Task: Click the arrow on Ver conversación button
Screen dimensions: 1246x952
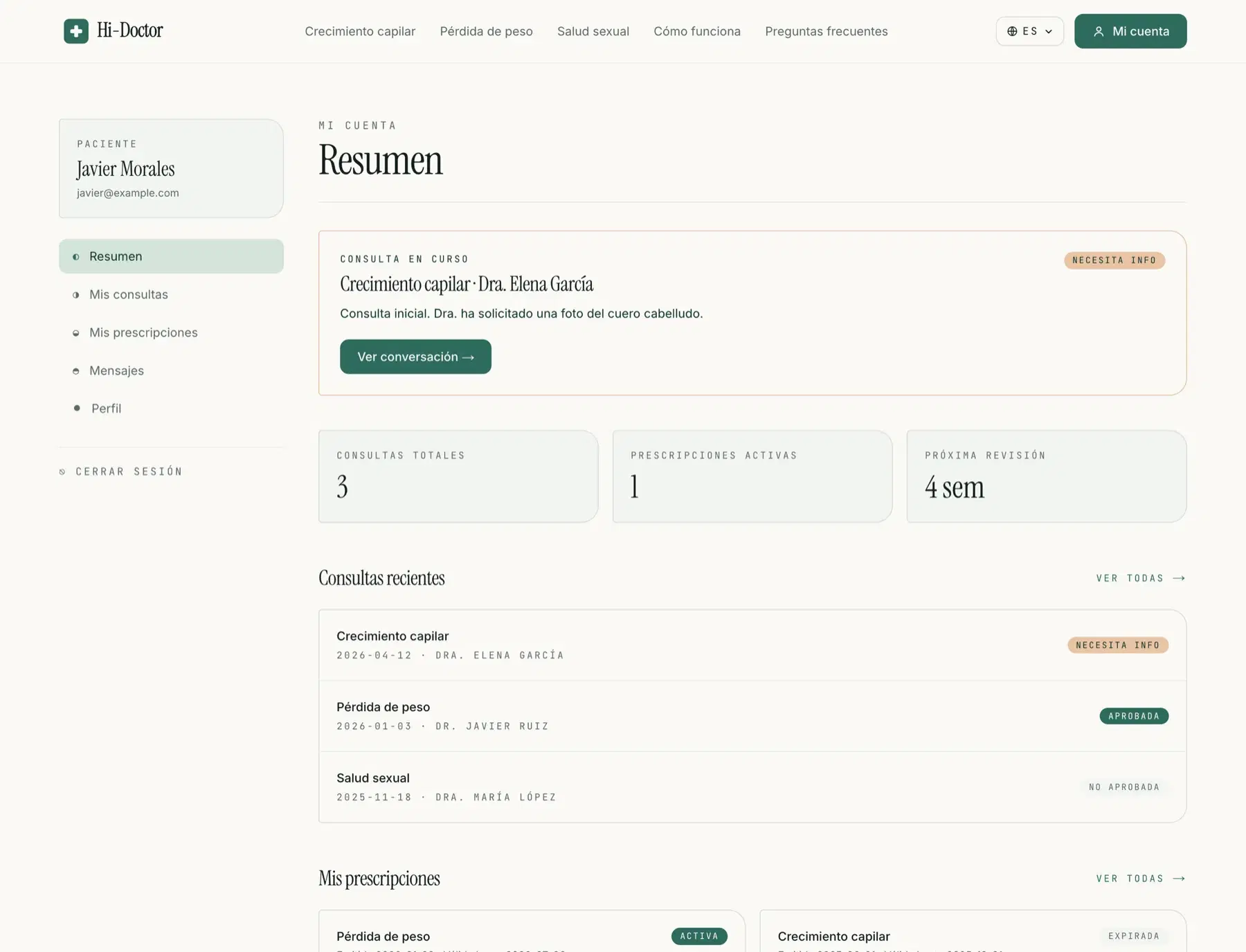Action: [469, 357]
